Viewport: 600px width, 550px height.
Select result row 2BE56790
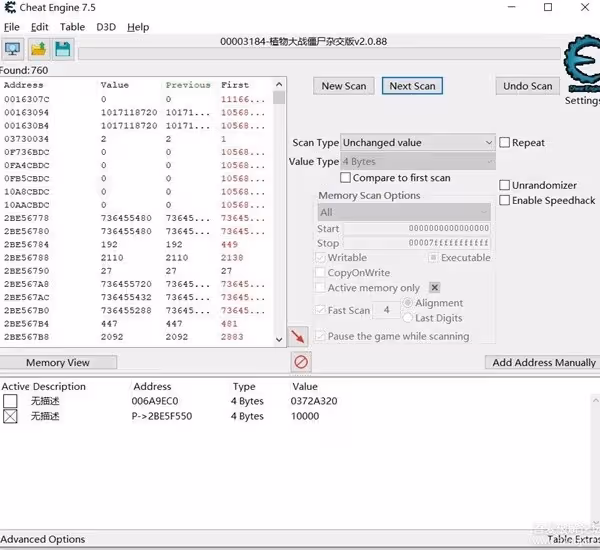tap(137, 271)
